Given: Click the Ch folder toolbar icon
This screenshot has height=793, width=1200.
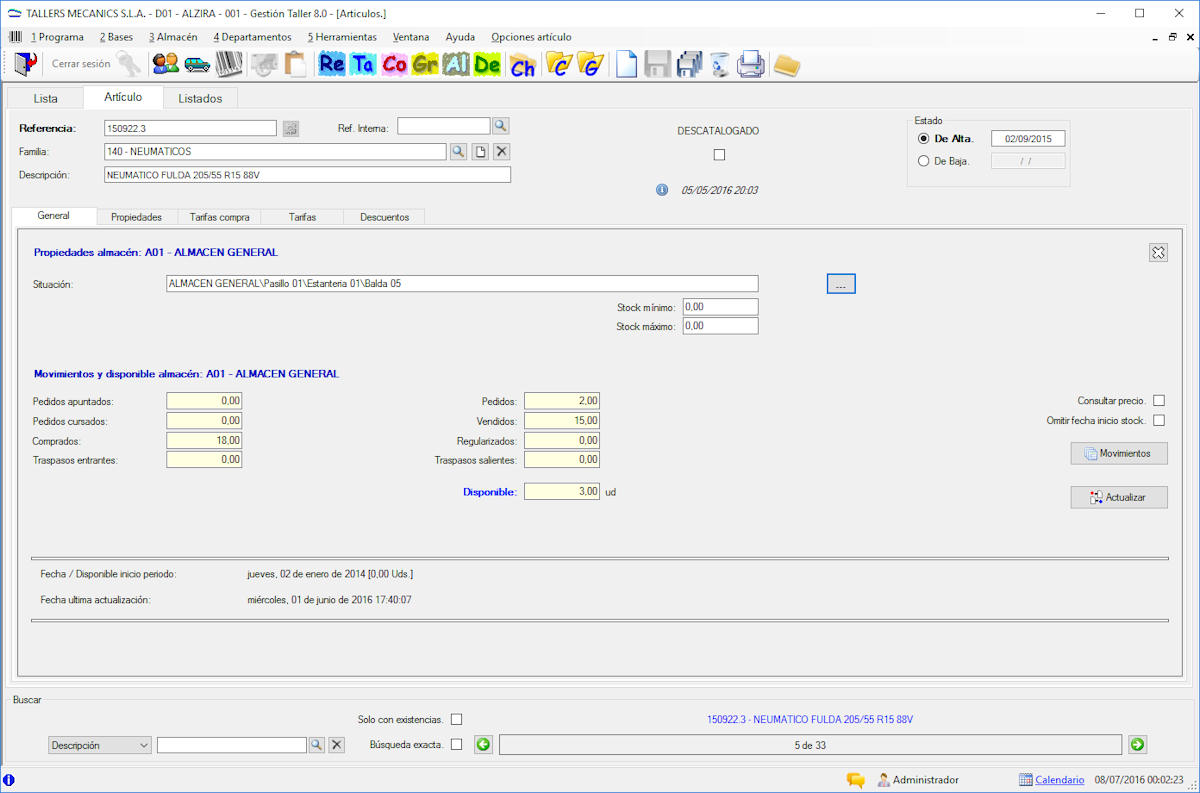Looking at the screenshot, I should [522, 65].
